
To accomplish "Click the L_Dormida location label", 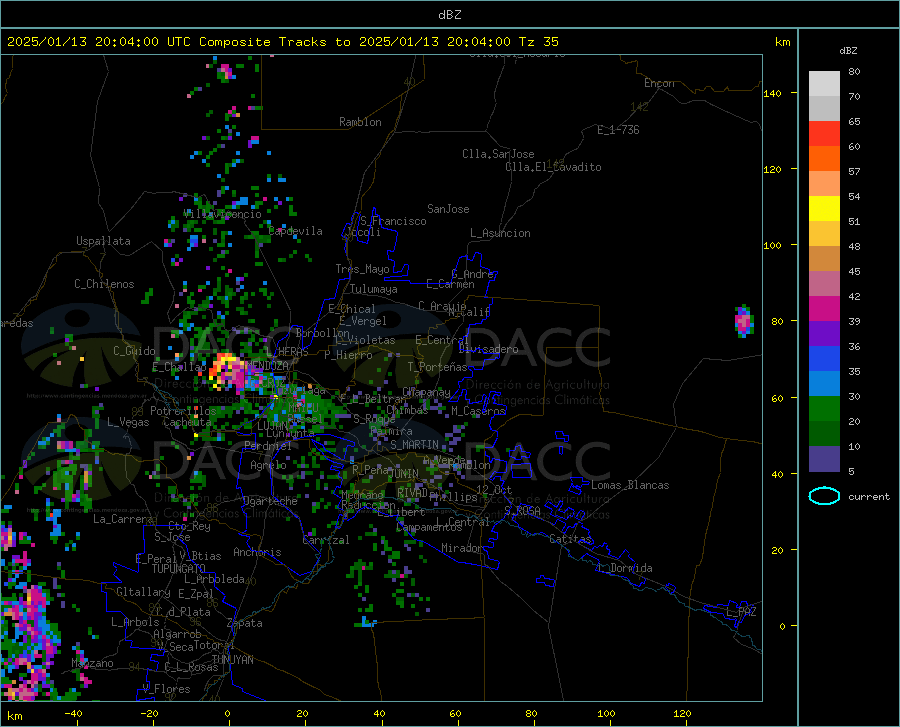I will click(624, 568).
